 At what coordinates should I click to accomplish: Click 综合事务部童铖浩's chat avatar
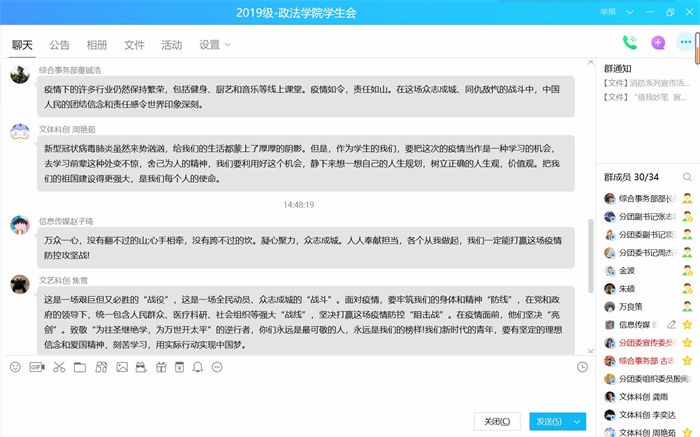(x=20, y=74)
